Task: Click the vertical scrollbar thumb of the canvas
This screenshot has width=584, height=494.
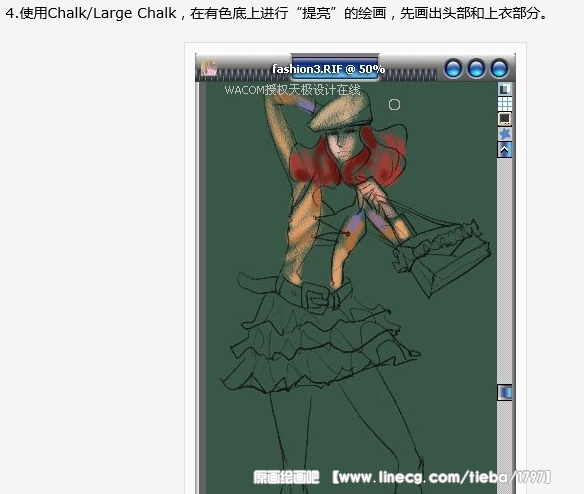Action: (x=505, y=393)
